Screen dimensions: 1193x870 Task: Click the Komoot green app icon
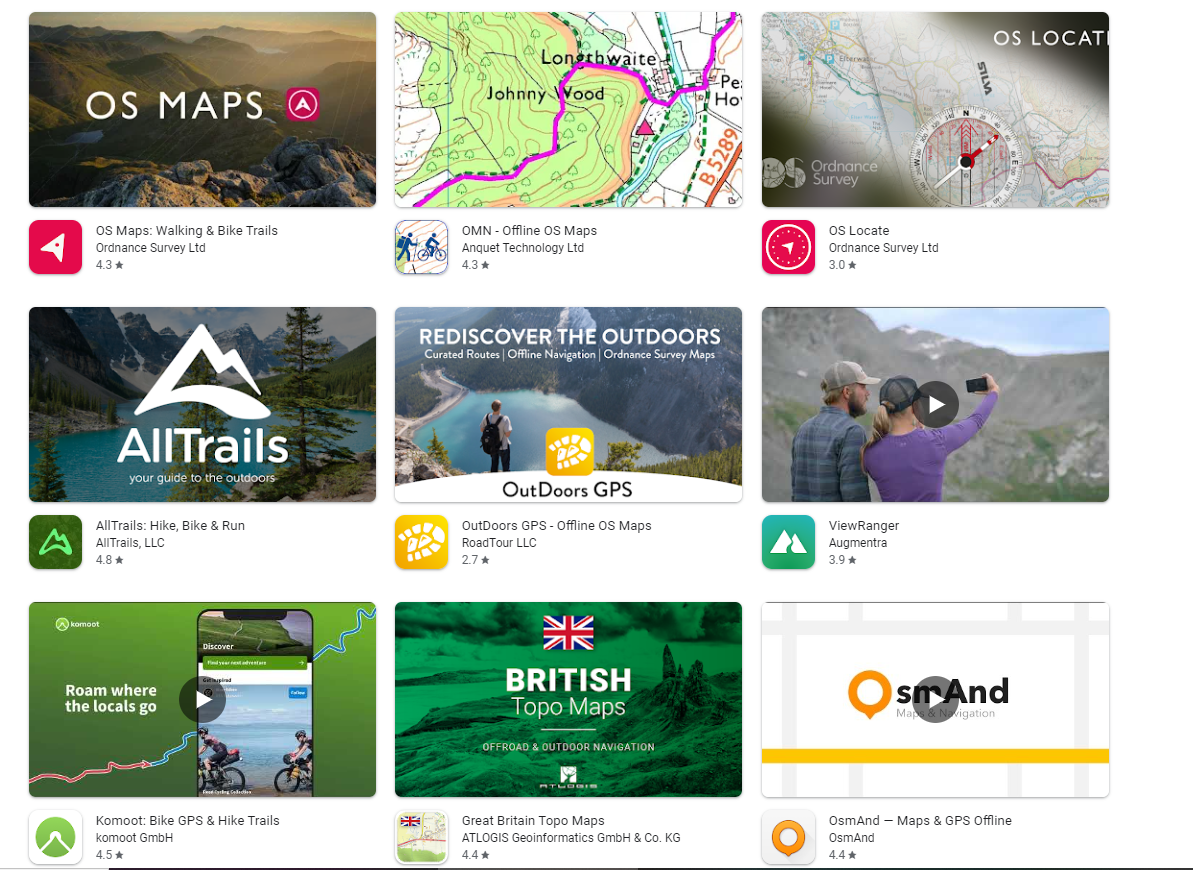[55, 837]
